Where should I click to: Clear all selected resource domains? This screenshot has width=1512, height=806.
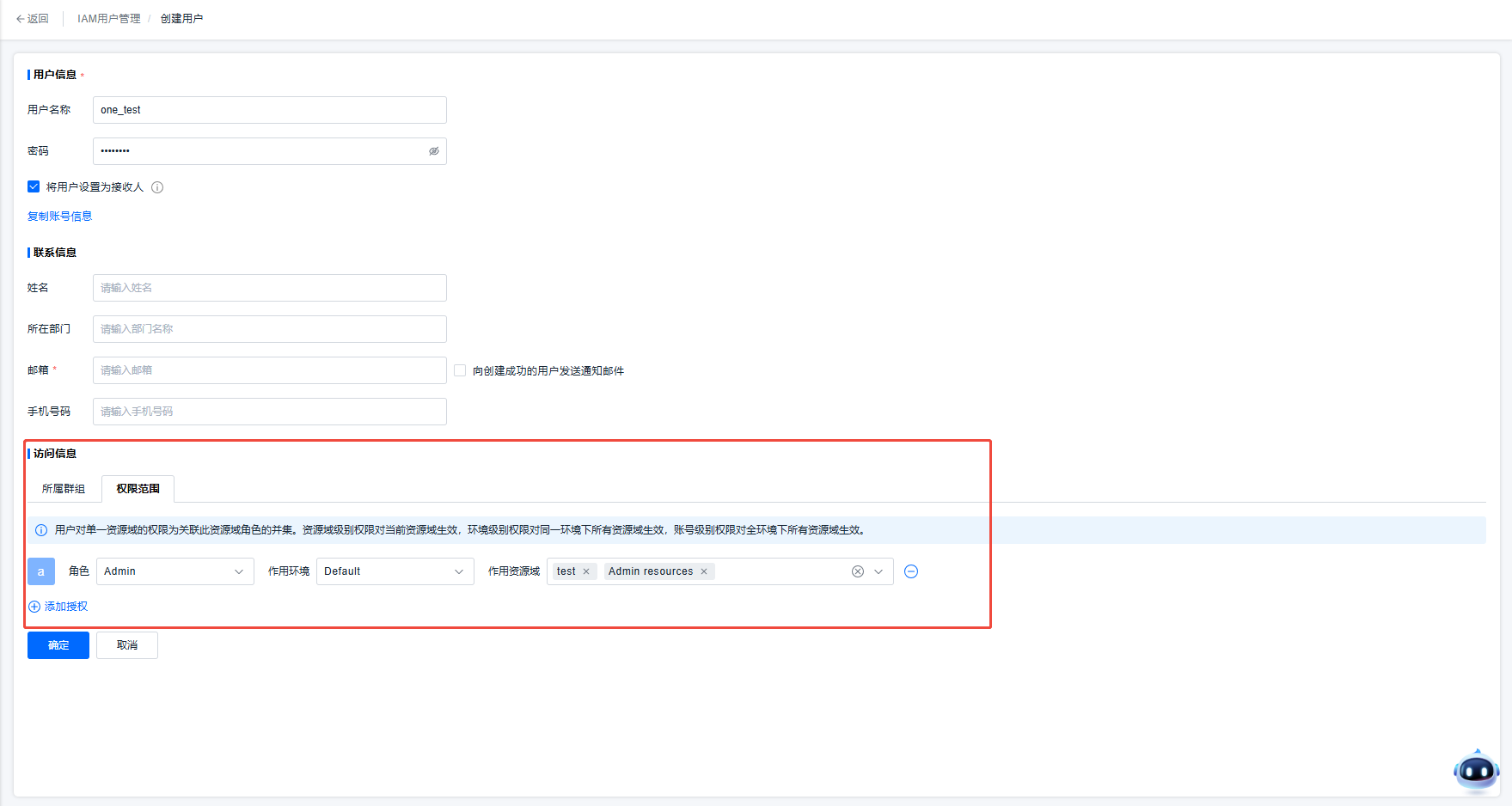pyautogui.click(x=857, y=571)
